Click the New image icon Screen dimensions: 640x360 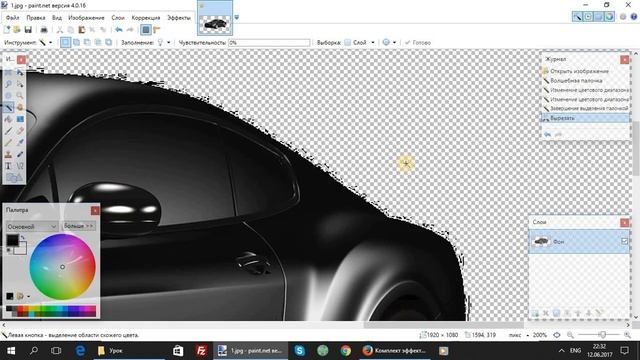[x=7, y=30]
